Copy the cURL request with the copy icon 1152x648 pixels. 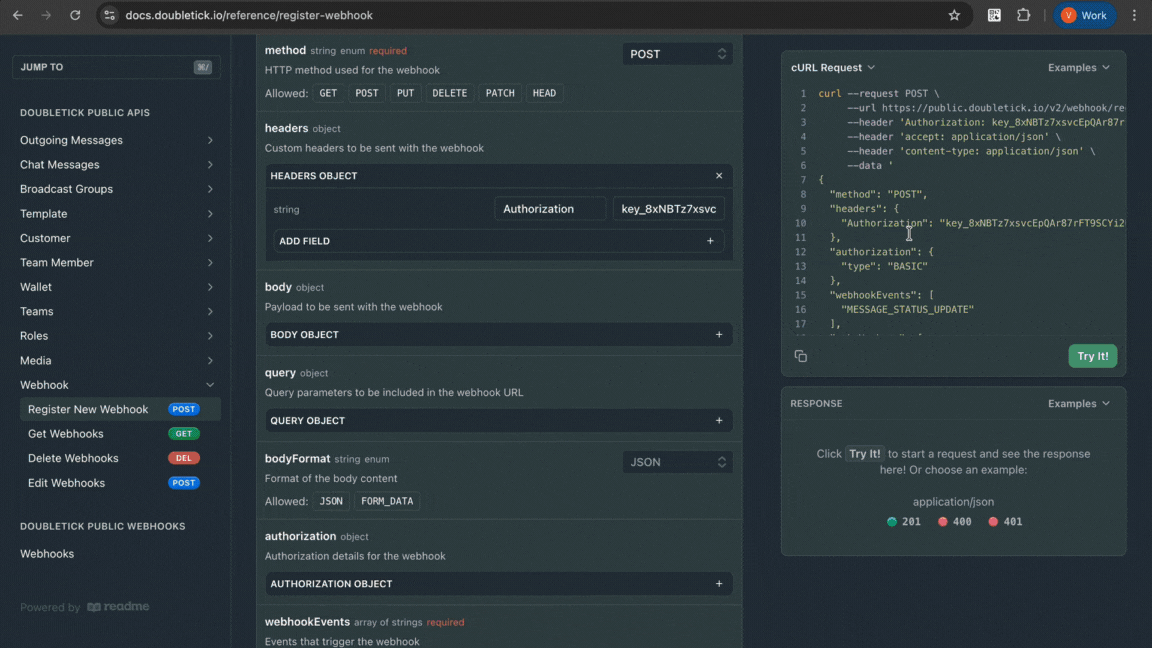800,356
